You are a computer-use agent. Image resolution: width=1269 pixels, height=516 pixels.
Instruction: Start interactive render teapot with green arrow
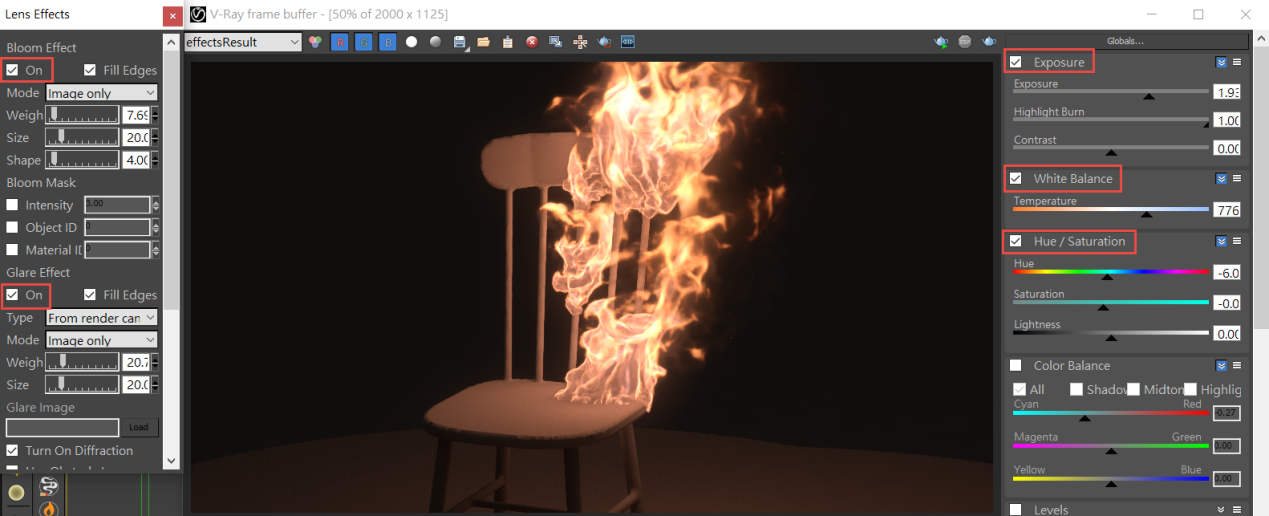[x=941, y=42]
